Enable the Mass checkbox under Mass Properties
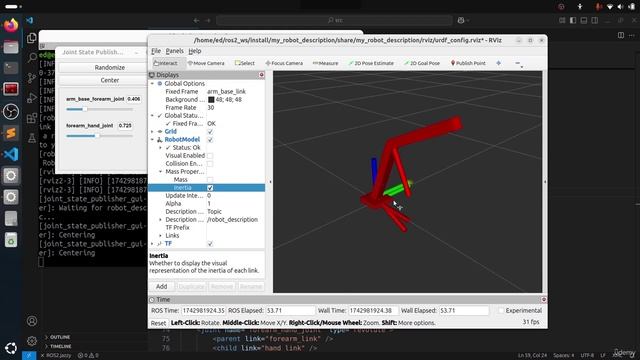Image resolution: width=640 pixels, height=360 pixels. click(210, 180)
